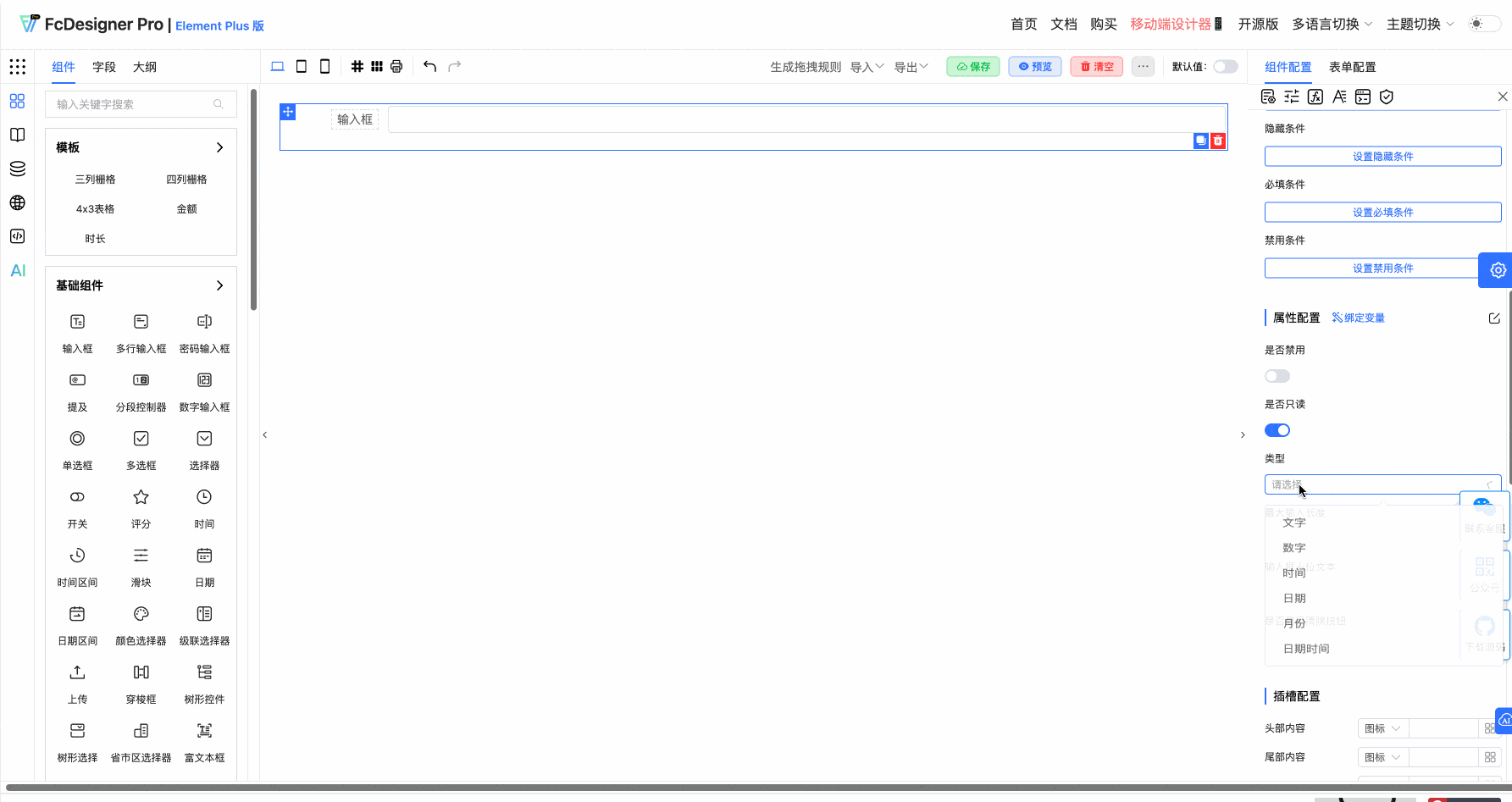Switch to the 表单配置 tab
The height and width of the screenshot is (802, 1512).
coord(1352,67)
